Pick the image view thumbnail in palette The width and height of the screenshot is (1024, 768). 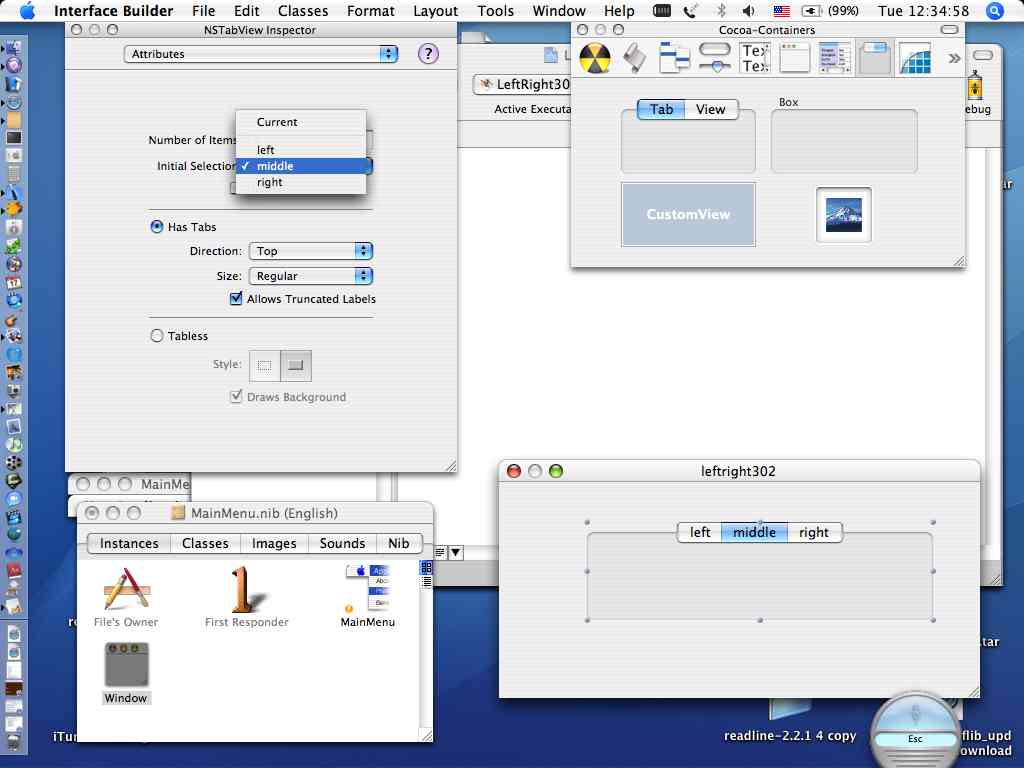[843, 215]
